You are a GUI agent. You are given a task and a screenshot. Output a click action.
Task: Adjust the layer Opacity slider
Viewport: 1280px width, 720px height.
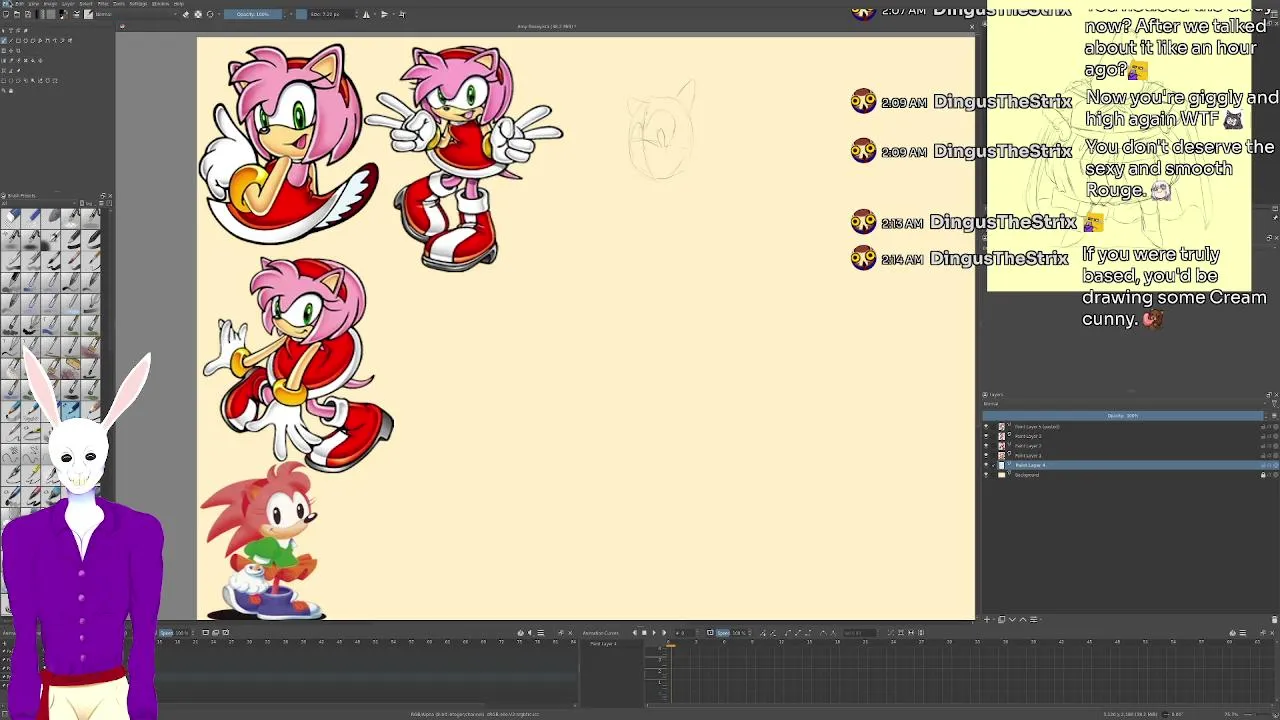tap(1122, 416)
